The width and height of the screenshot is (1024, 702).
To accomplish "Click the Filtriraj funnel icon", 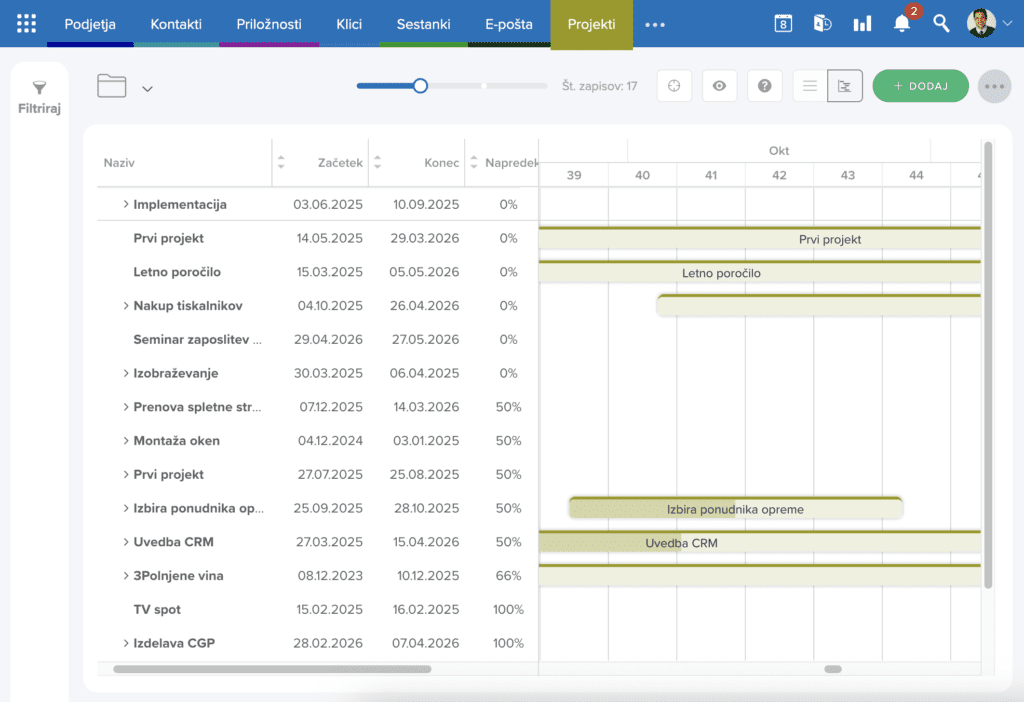I will [39, 89].
